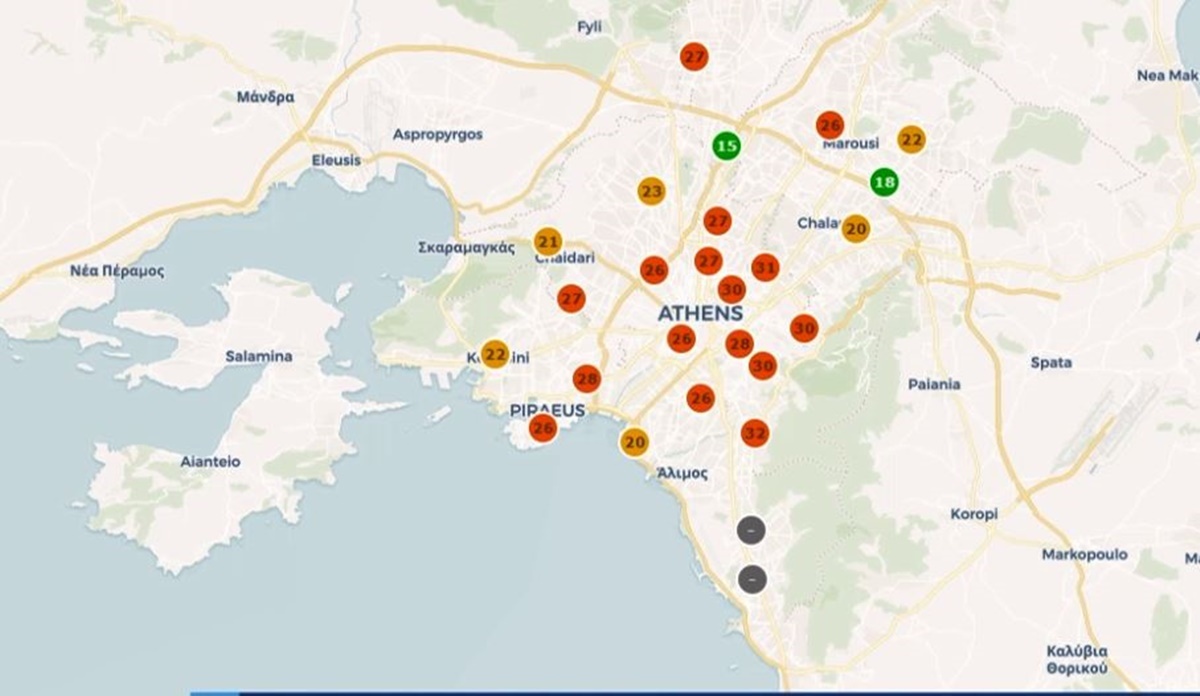Click the orange 21 marker near Chaidari
The width and height of the screenshot is (1200, 696).
pyautogui.click(x=548, y=240)
